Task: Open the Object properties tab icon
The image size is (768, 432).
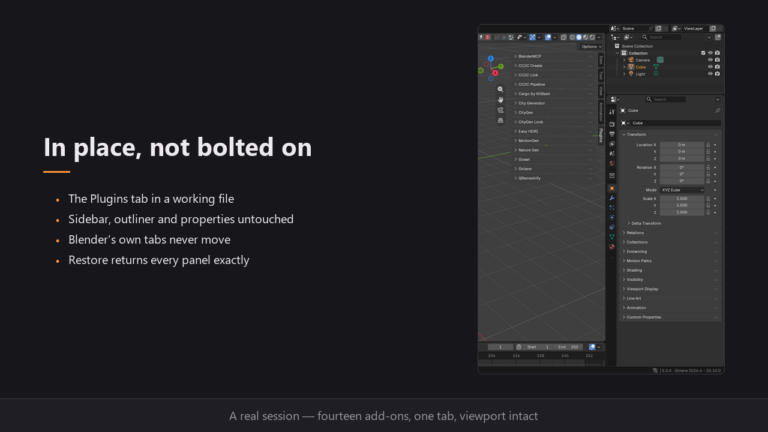Action: coord(612,189)
